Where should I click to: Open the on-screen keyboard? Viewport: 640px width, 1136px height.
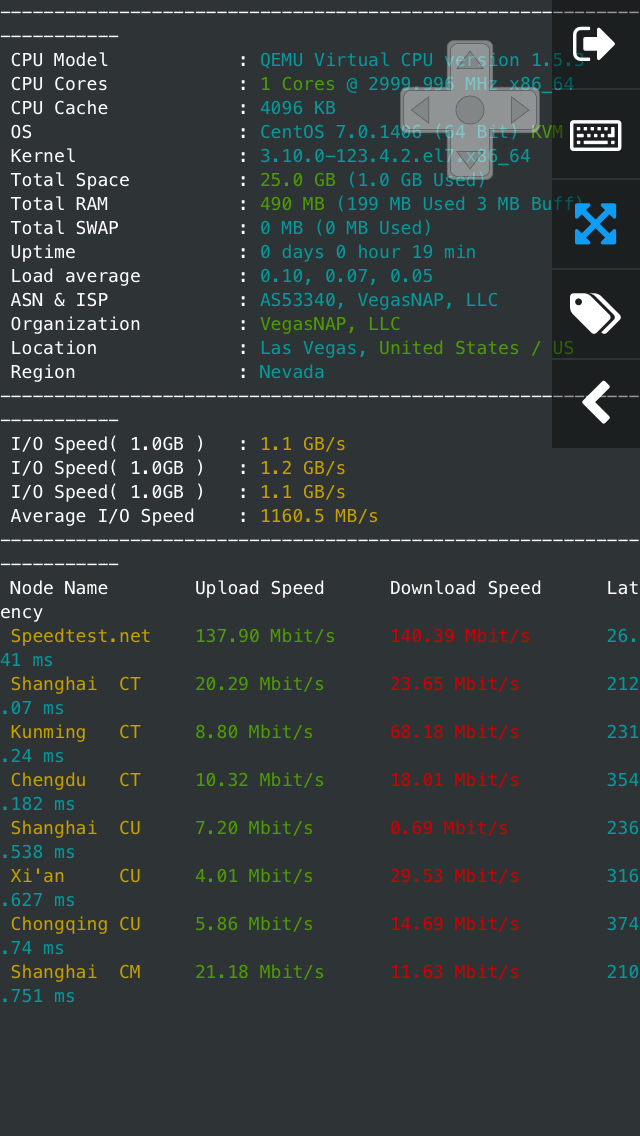point(595,134)
